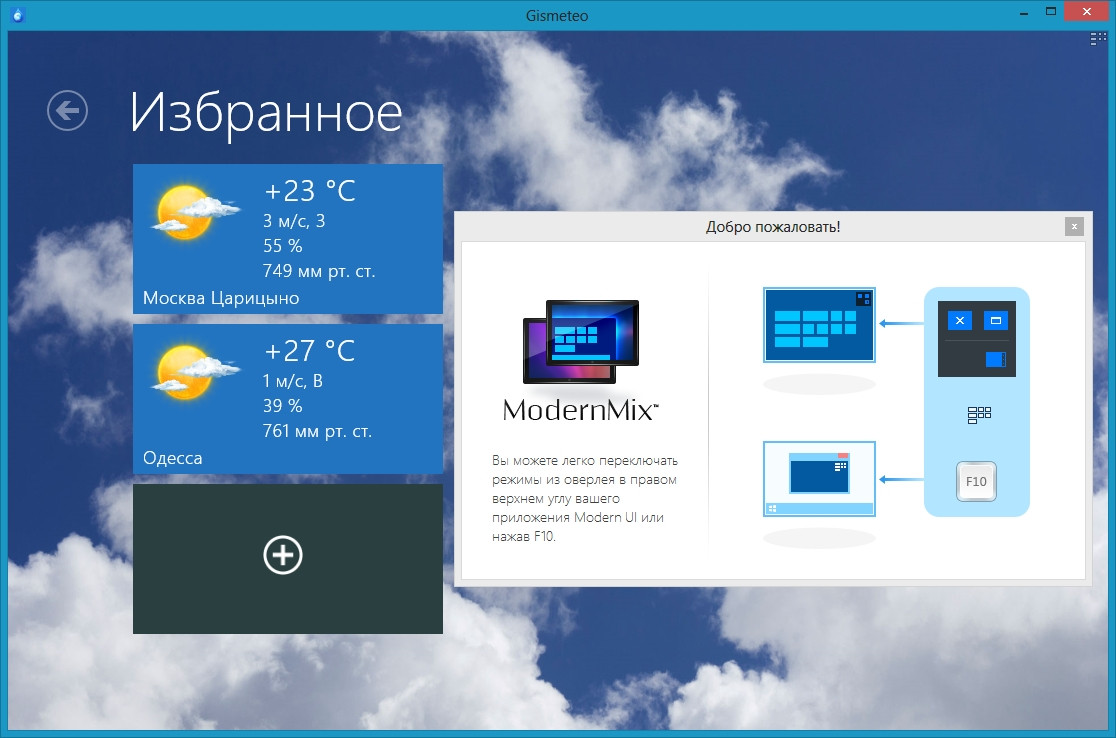Click the ModernMix monitors logo
Screen dimensions: 1116x738
(581, 342)
